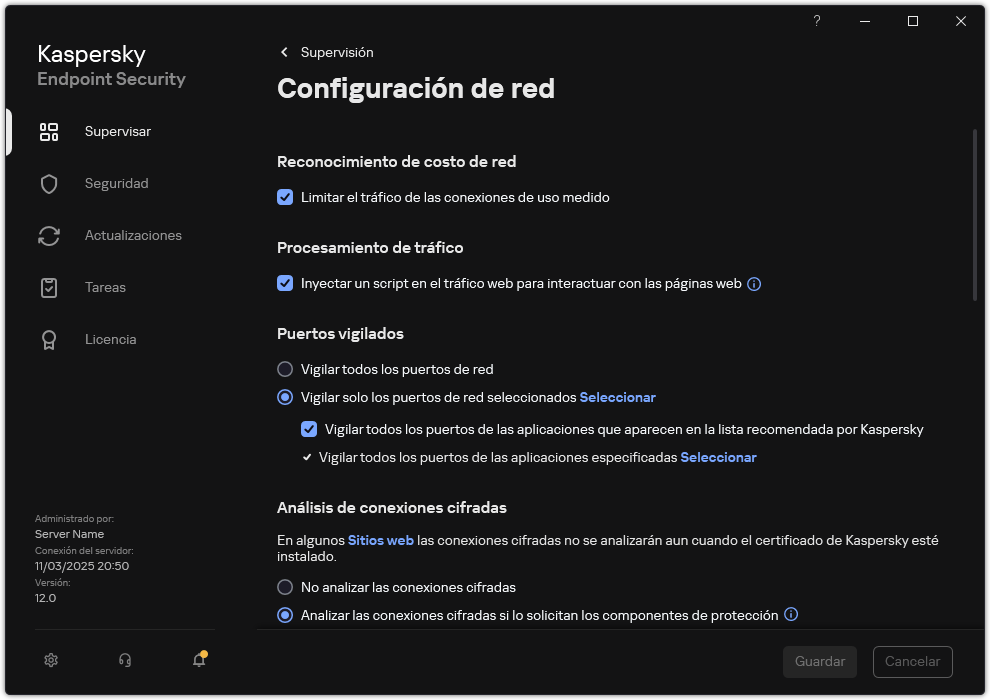Open Seleccionar for specified applications' ports
Screen dimensions: 990x700
[718, 457]
